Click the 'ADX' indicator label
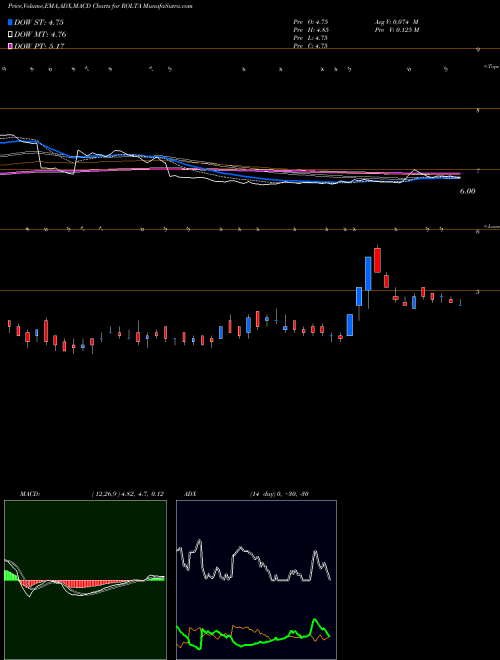 tap(190, 494)
